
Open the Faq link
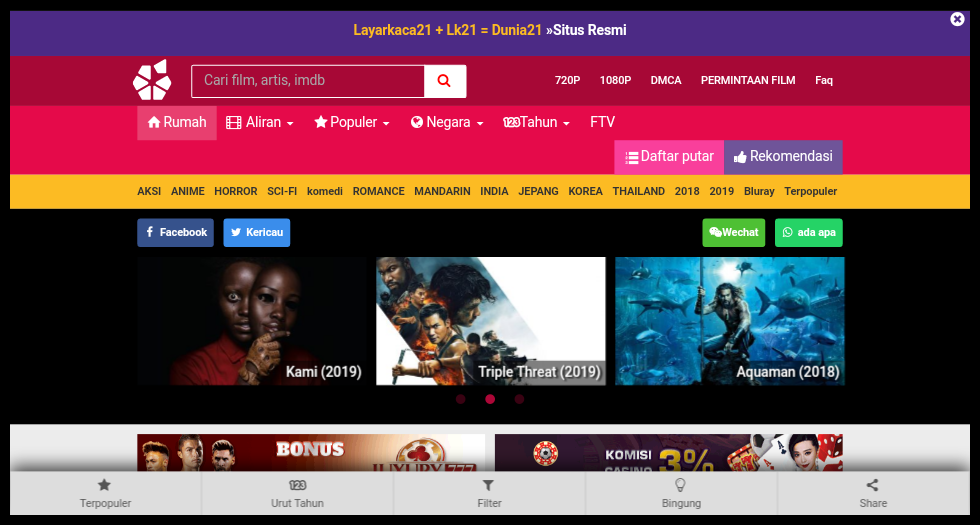pos(824,80)
